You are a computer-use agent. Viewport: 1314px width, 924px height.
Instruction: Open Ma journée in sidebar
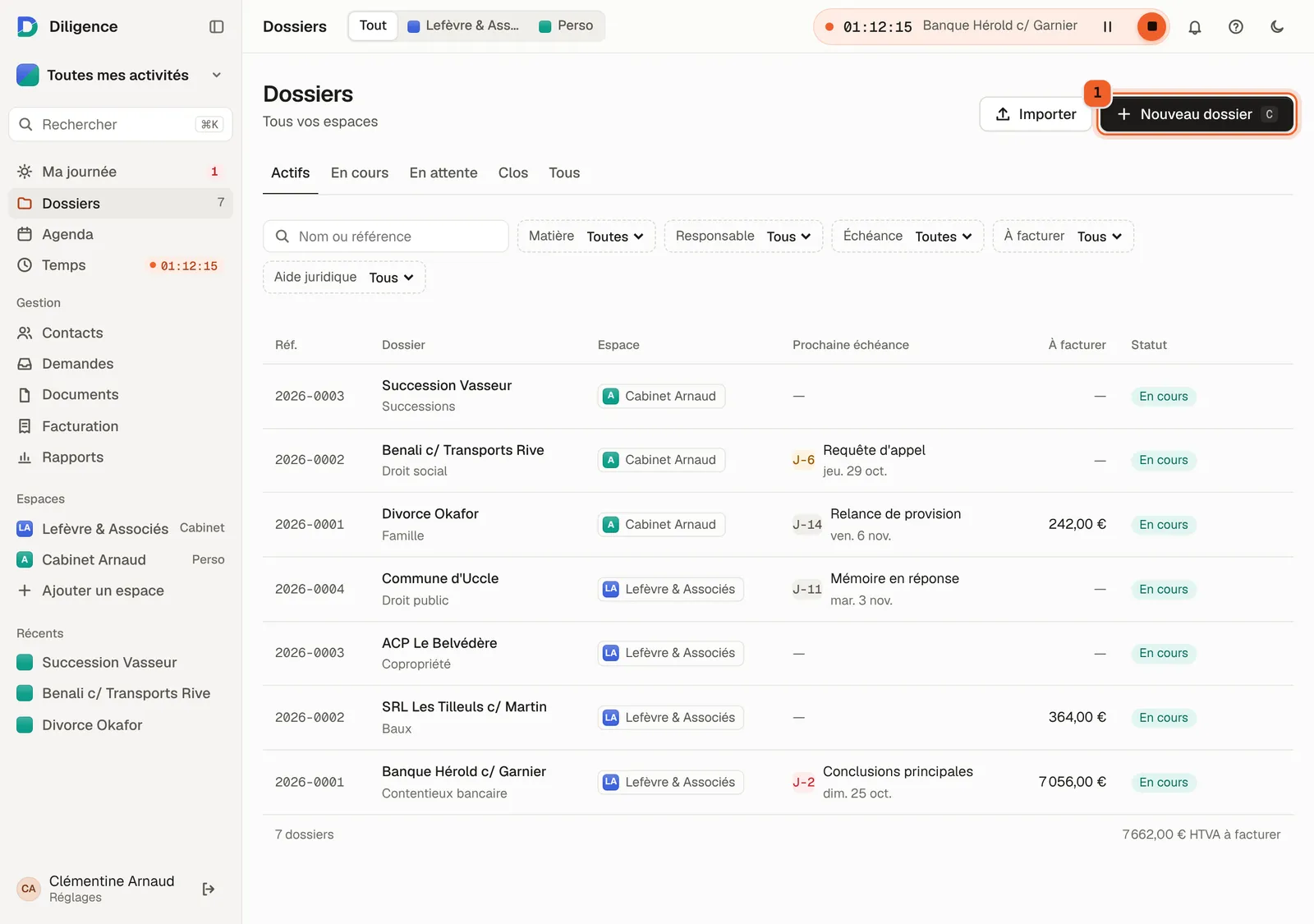coord(121,172)
